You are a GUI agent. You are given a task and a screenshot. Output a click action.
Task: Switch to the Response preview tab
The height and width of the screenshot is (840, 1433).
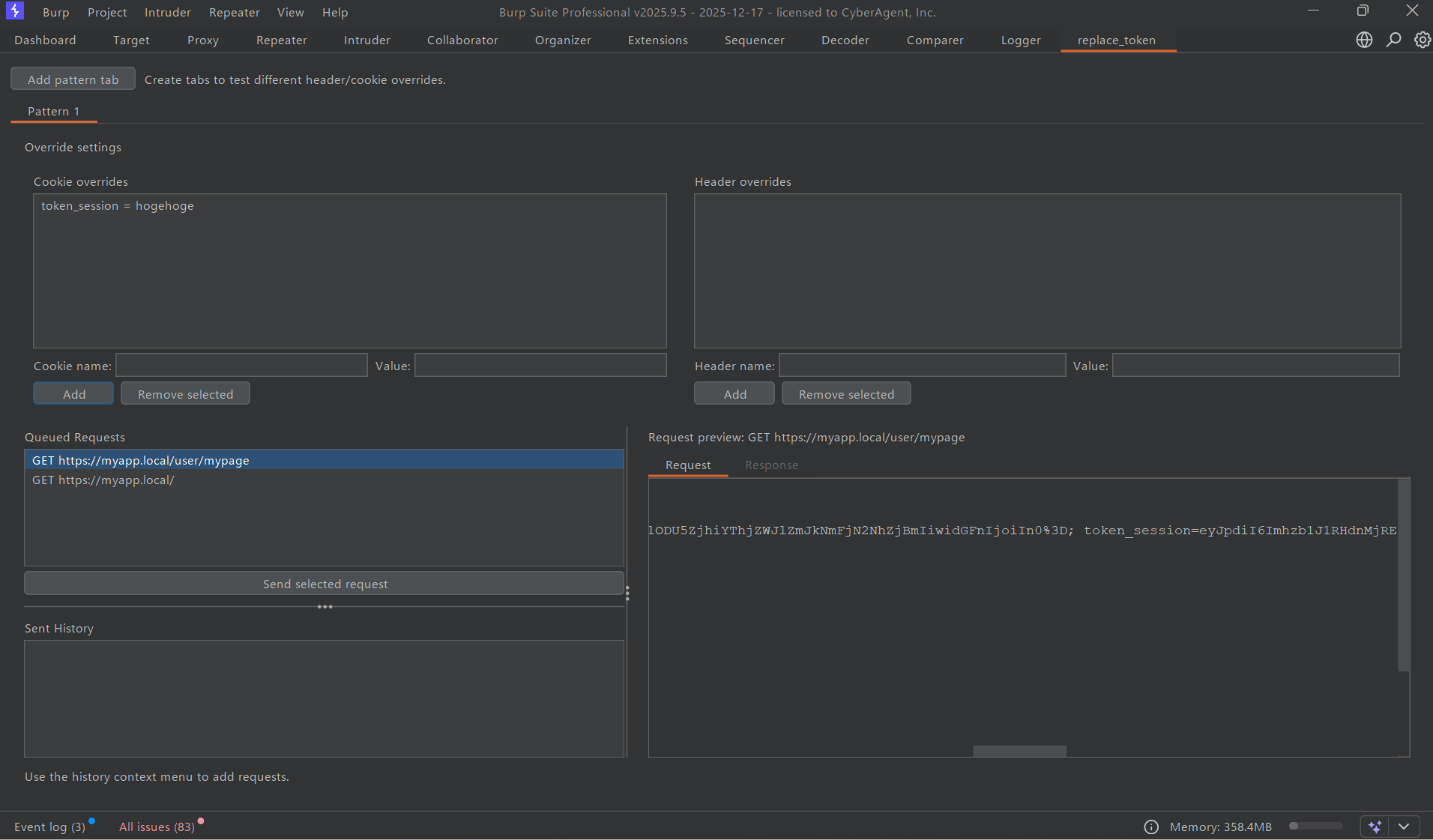pyautogui.click(x=771, y=465)
